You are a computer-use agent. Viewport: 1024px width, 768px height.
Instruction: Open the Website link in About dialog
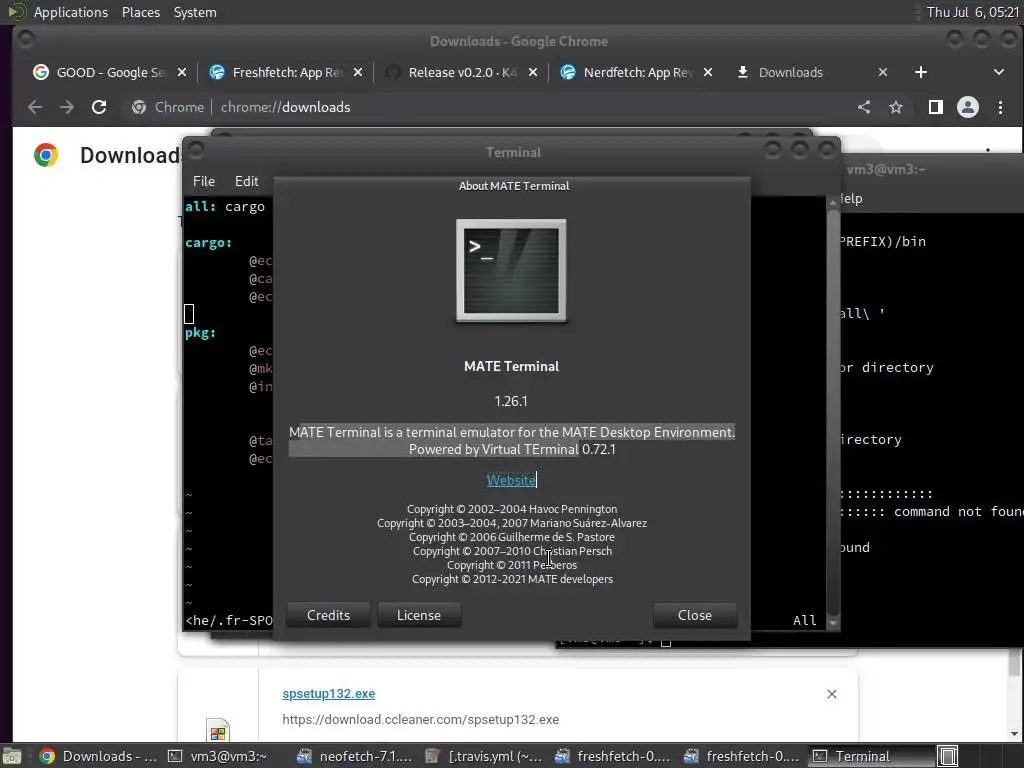[x=511, y=480]
